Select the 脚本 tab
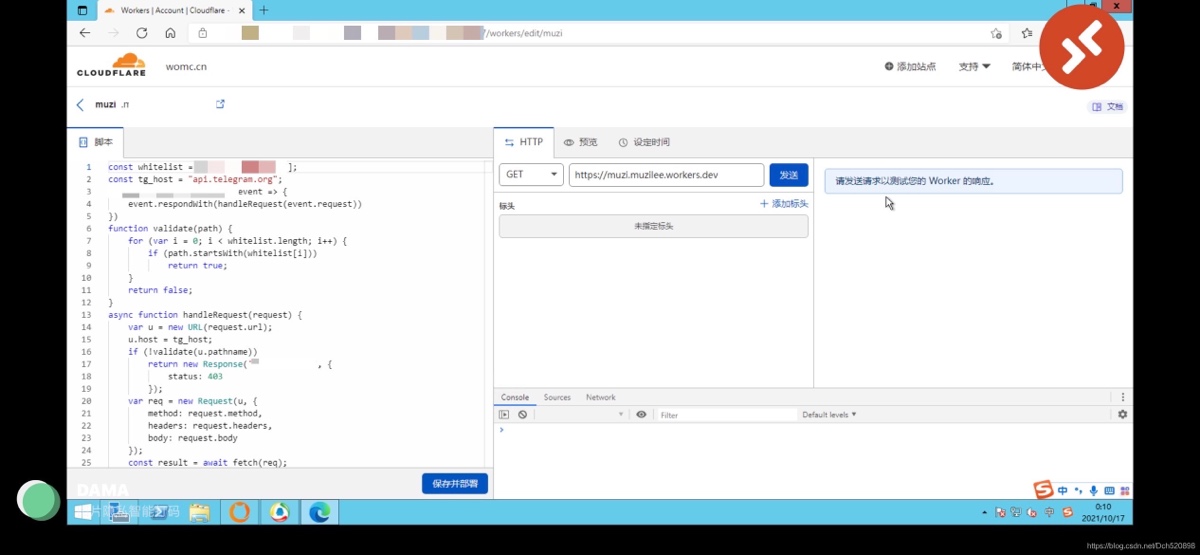 [x=96, y=142]
